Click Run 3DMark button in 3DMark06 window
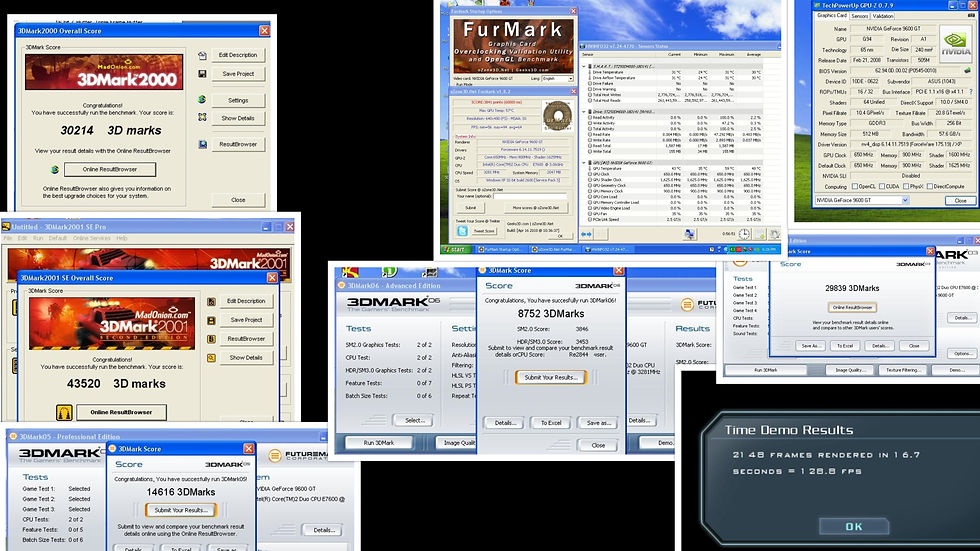 point(379,442)
